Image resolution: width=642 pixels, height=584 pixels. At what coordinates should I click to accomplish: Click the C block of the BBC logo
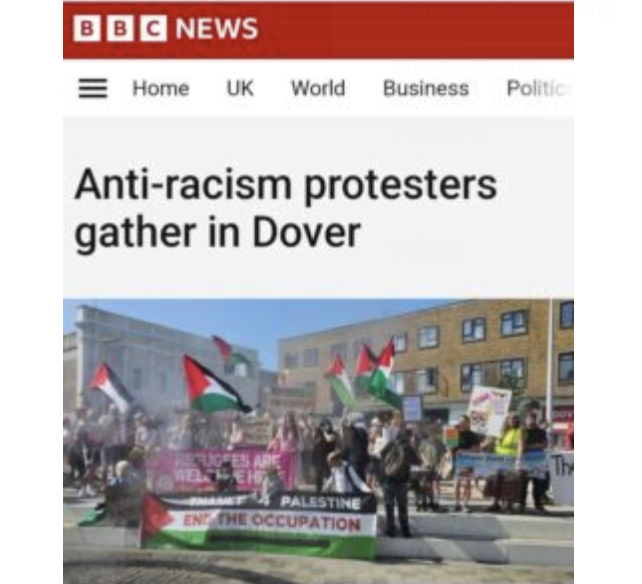154,28
